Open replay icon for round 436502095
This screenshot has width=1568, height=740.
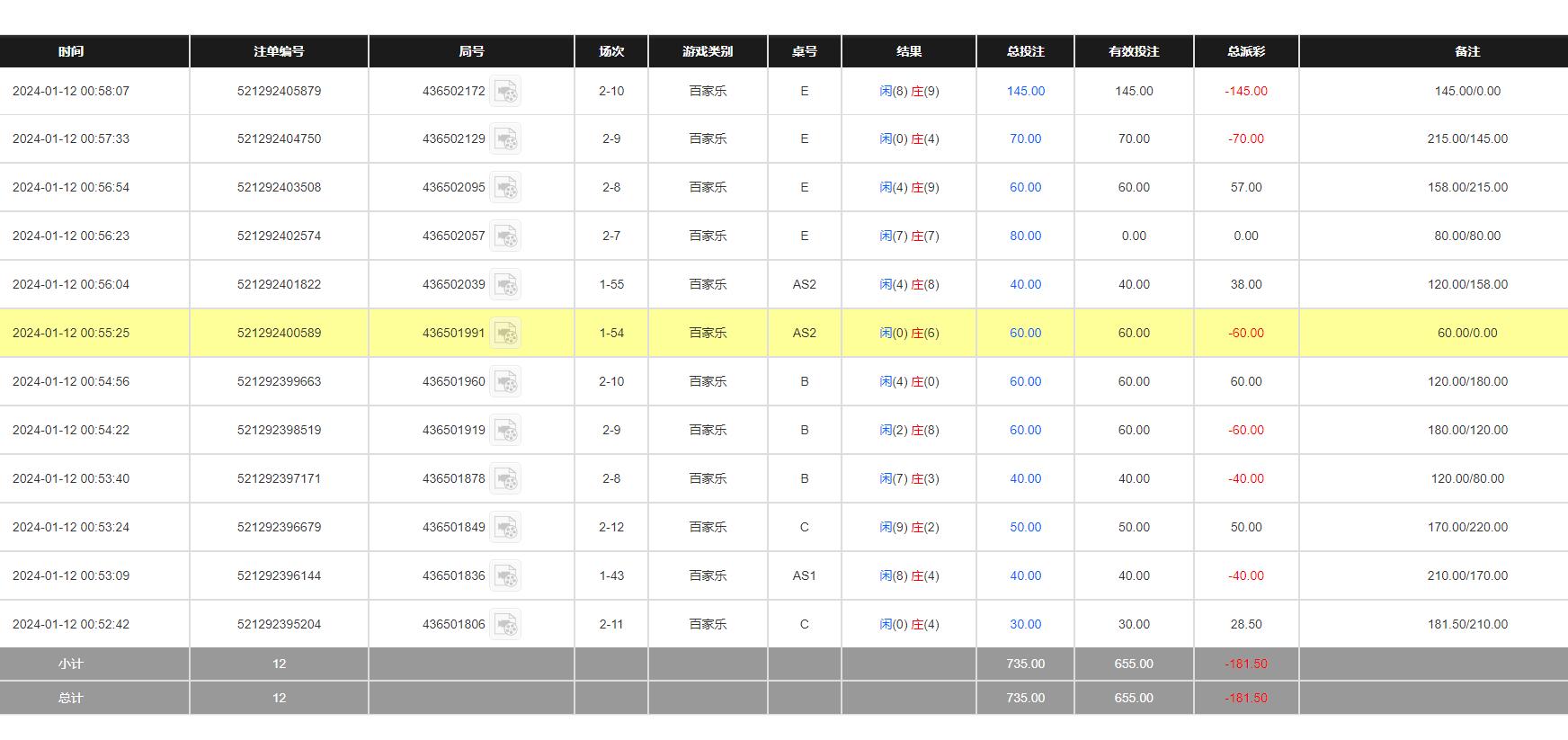505,188
